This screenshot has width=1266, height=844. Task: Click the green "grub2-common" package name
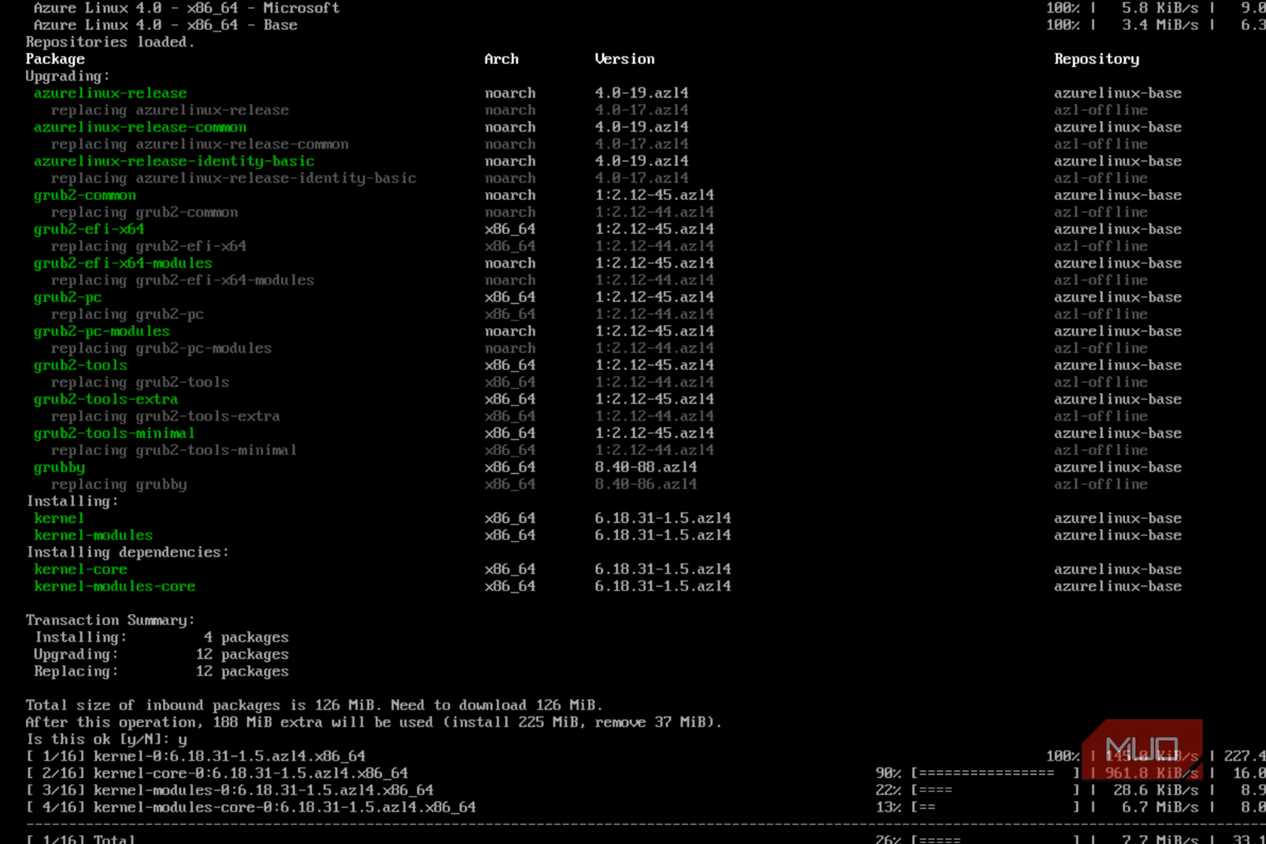(x=85, y=195)
